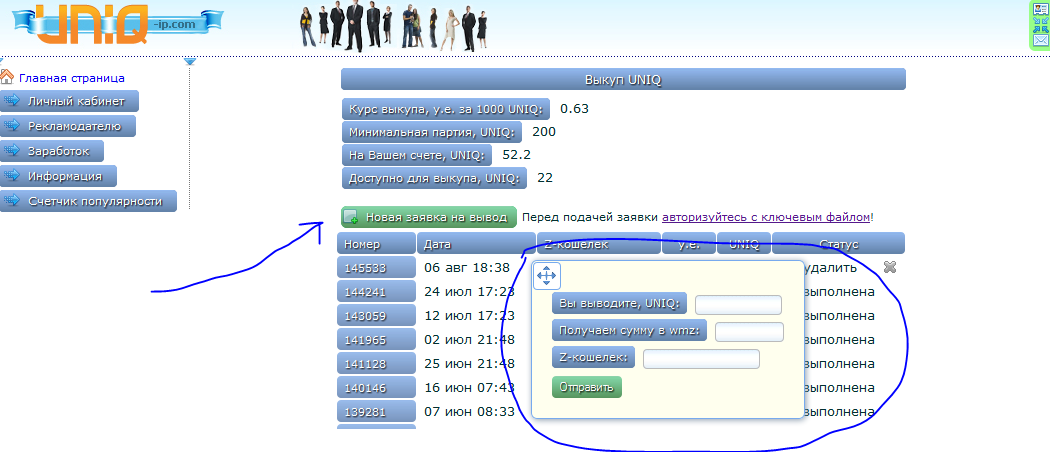The image size is (1050, 452).
Task: Click the Статус column header
Action: [x=838, y=243]
